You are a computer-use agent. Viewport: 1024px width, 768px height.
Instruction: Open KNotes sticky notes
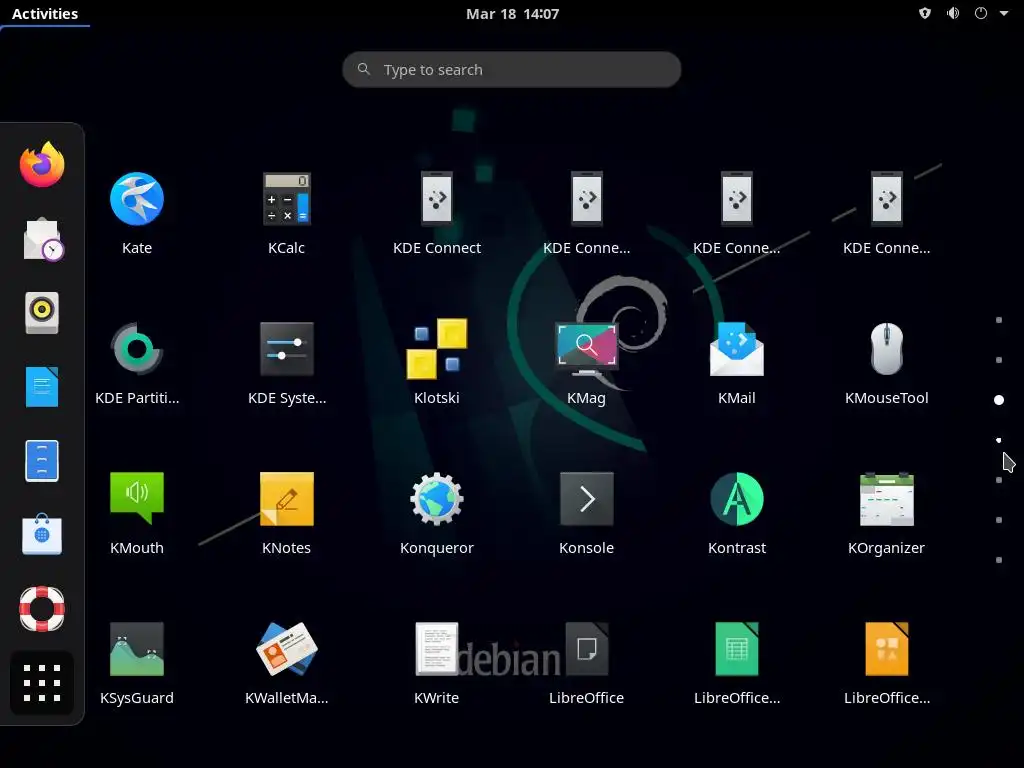[x=287, y=498]
